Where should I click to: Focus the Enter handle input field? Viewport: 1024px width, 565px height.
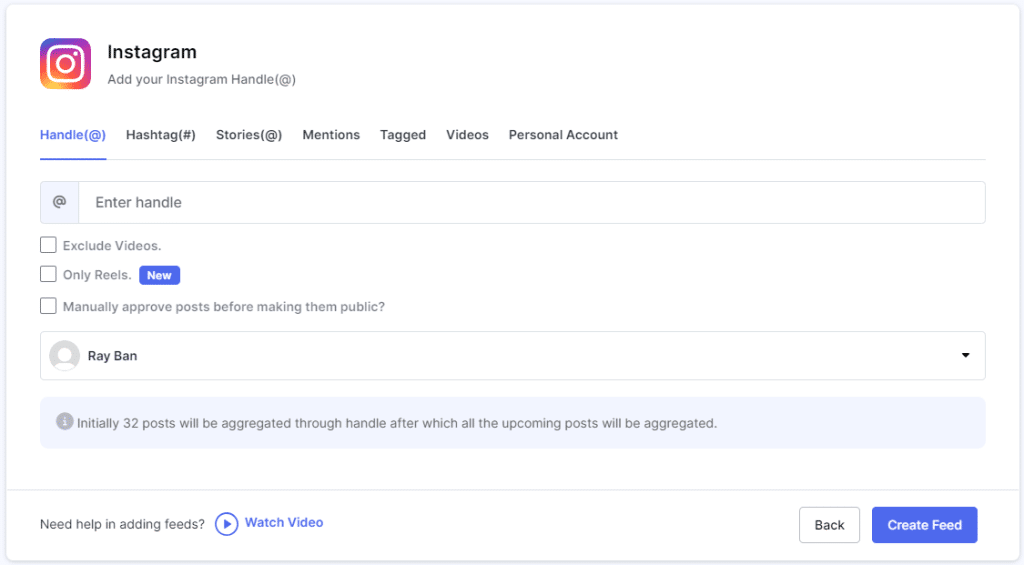(530, 202)
